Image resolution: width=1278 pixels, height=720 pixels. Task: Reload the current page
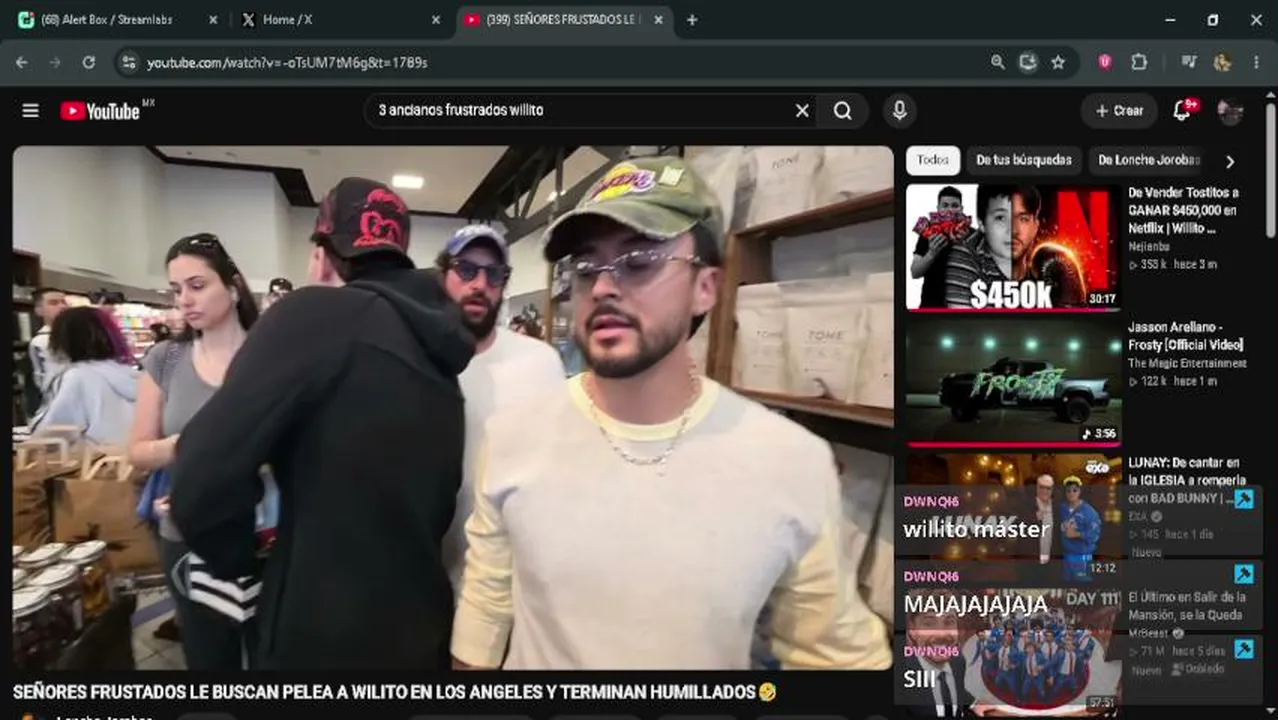pos(88,62)
